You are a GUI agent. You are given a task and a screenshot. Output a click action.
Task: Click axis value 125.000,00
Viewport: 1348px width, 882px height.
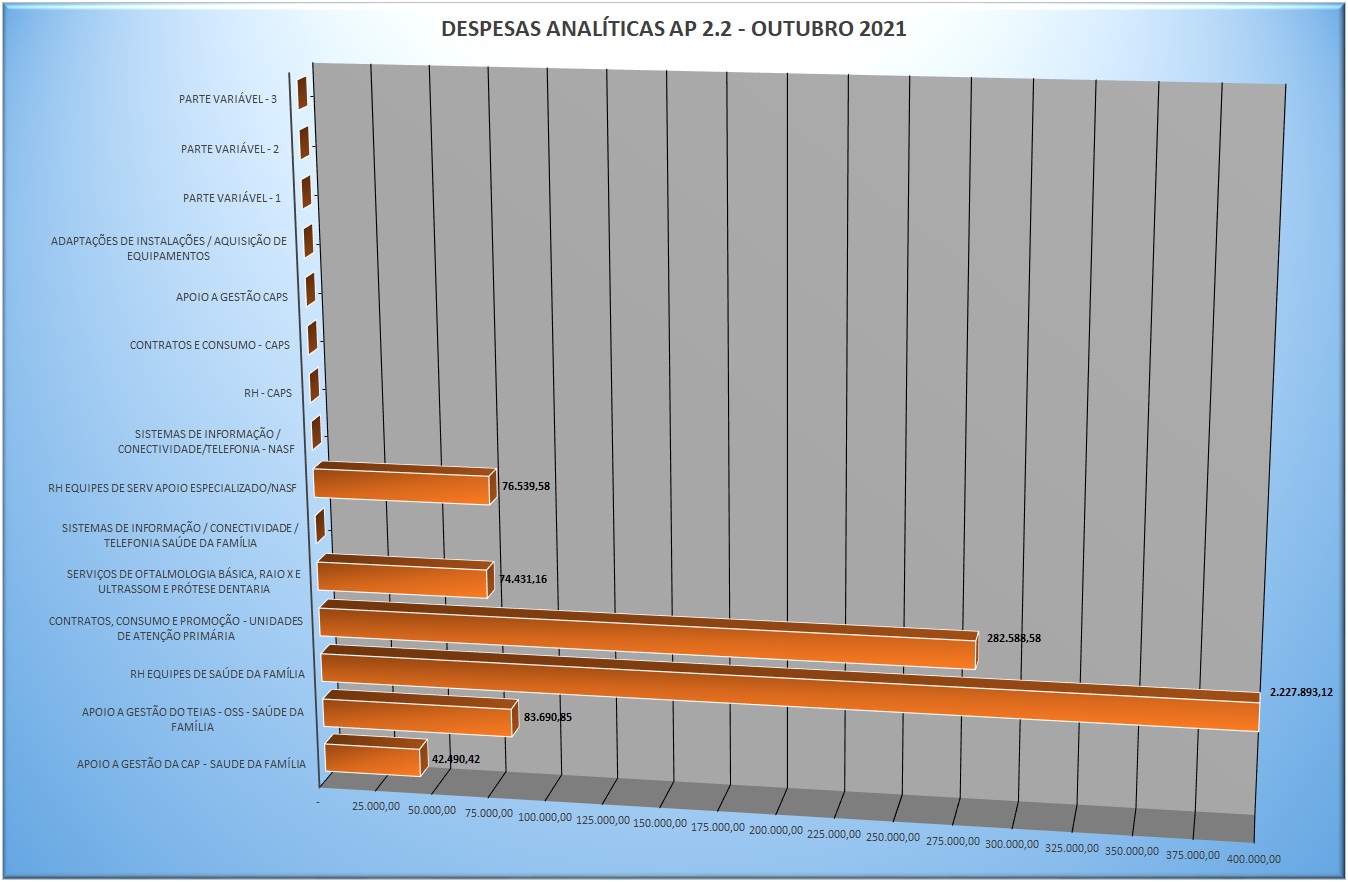tap(604, 821)
